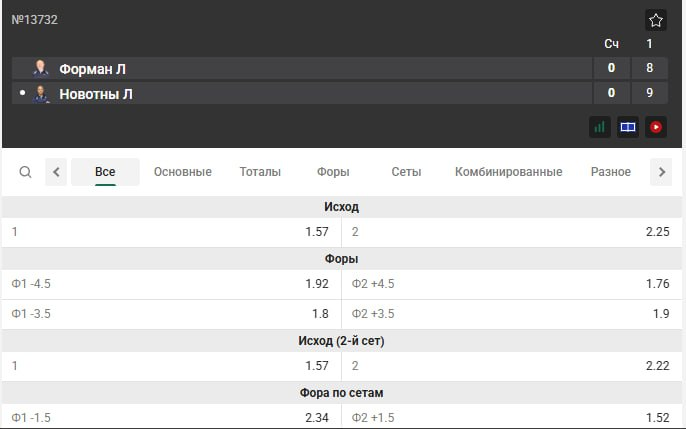Click Новотны Л player avatar
Image resolution: width=686 pixels, height=429 pixels.
click(41, 94)
